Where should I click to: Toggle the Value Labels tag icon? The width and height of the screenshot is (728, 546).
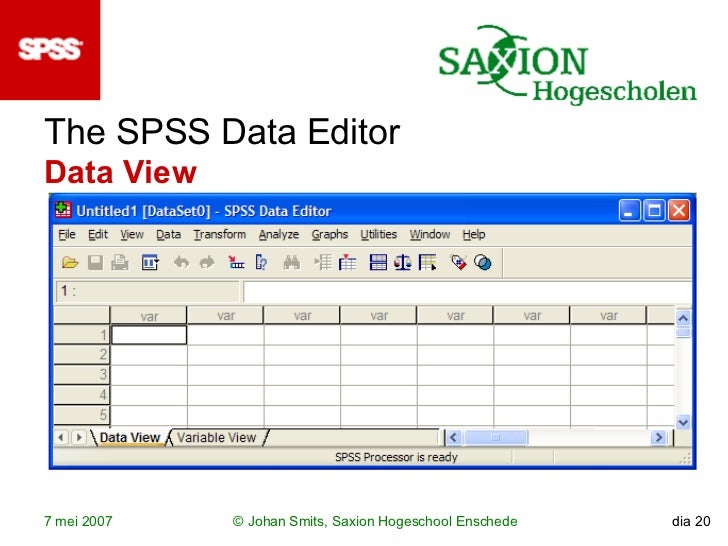tap(459, 263)
